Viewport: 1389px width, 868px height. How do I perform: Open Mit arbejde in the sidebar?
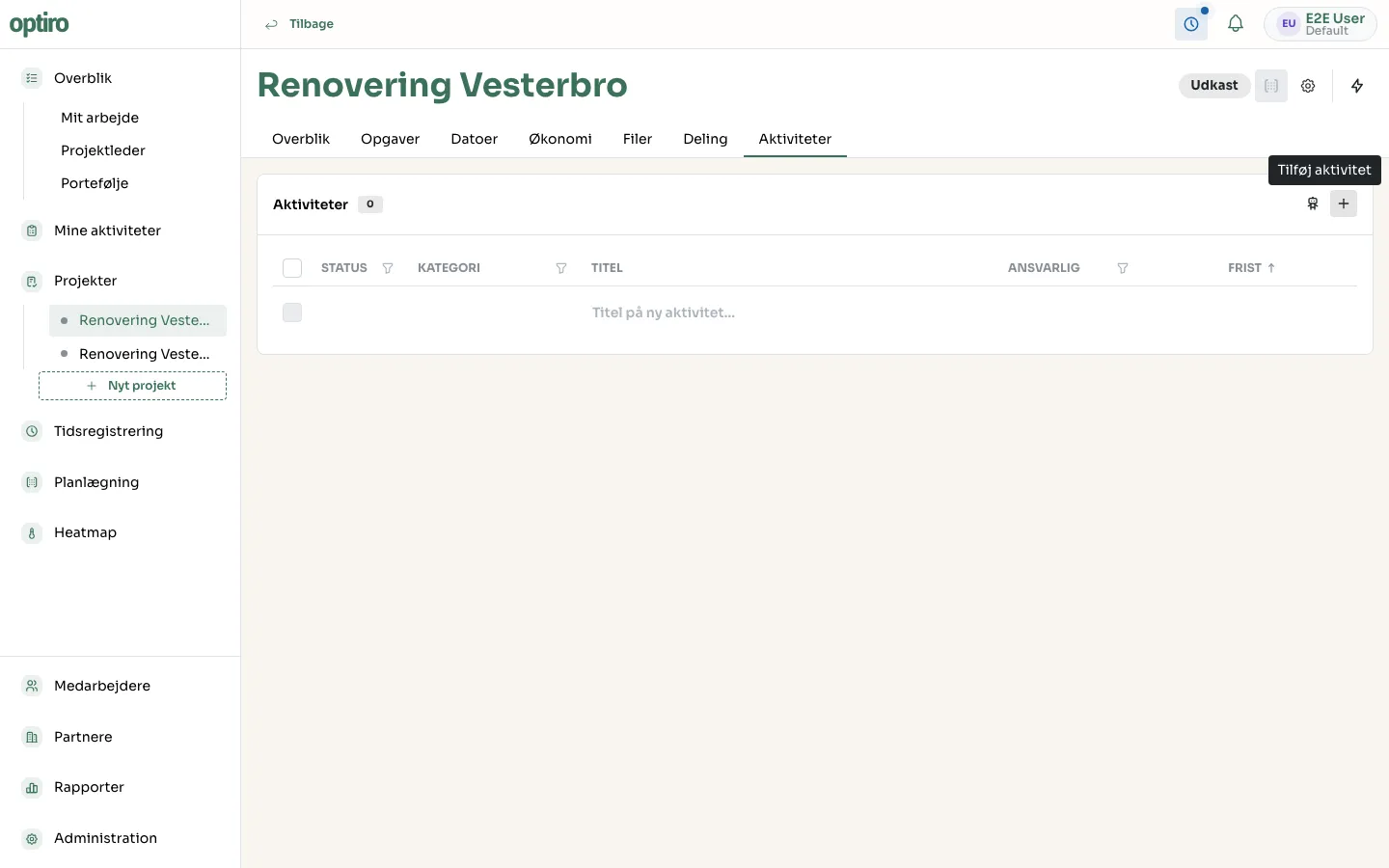pyautogui.click(x=99, y=118)
